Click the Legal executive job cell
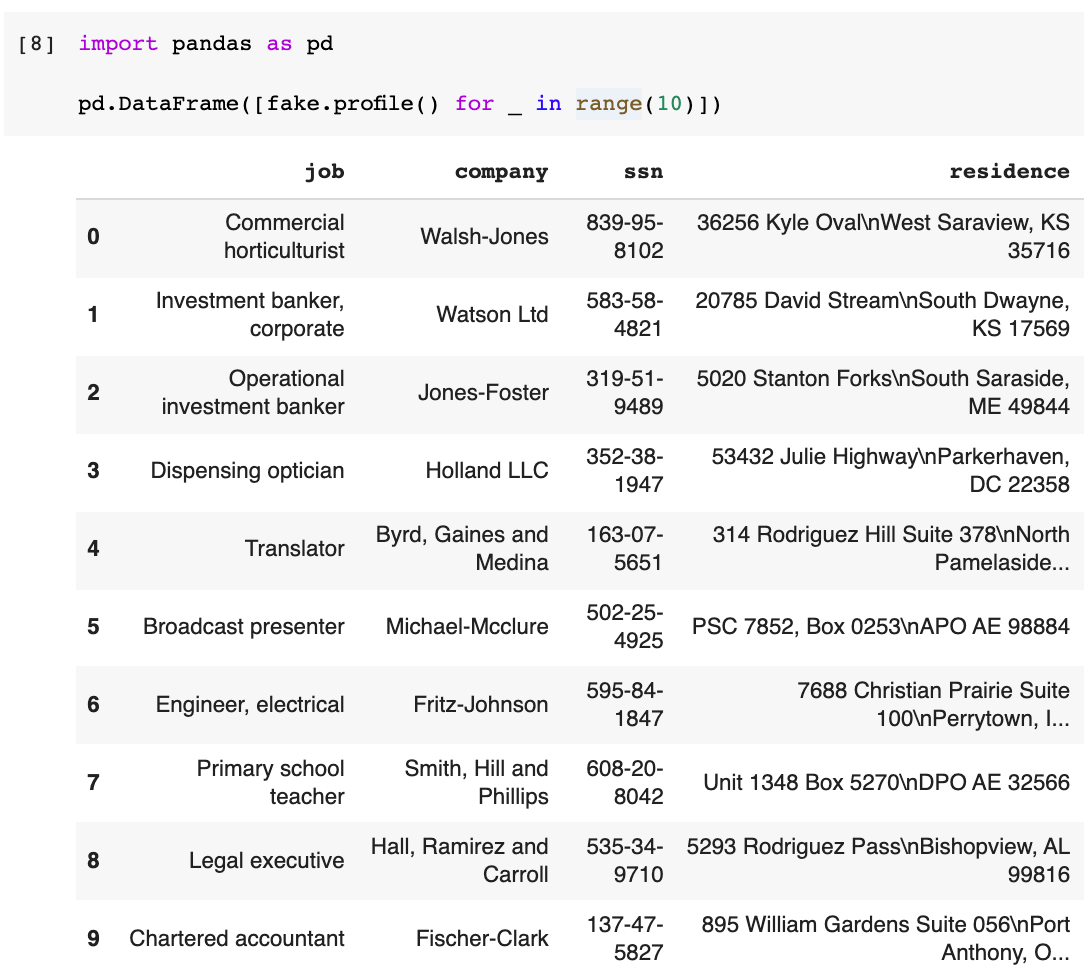Image resolution: width=1084 pixels, height=970 pixels. tap(266, 861)
